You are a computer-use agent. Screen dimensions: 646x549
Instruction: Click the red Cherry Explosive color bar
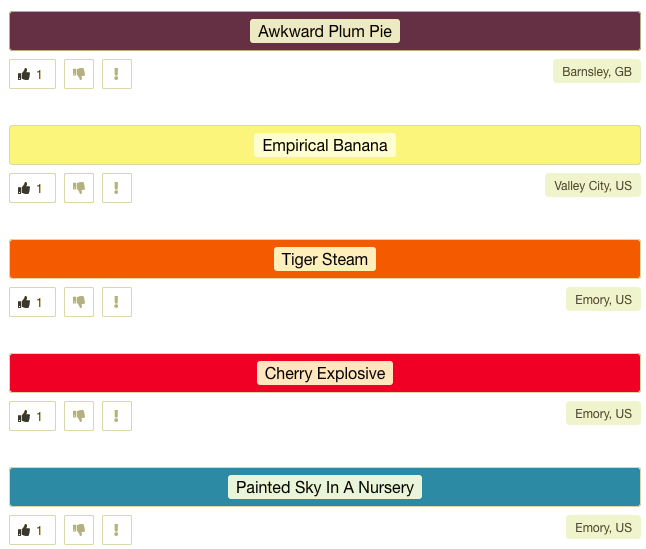coord(325,373)
